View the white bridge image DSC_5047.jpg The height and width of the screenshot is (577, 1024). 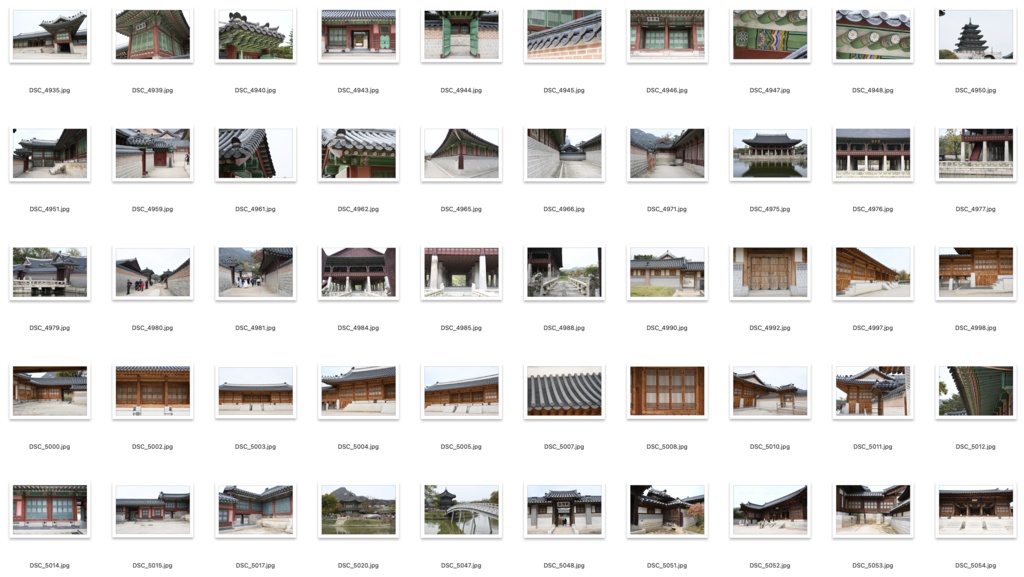[460, 509]
